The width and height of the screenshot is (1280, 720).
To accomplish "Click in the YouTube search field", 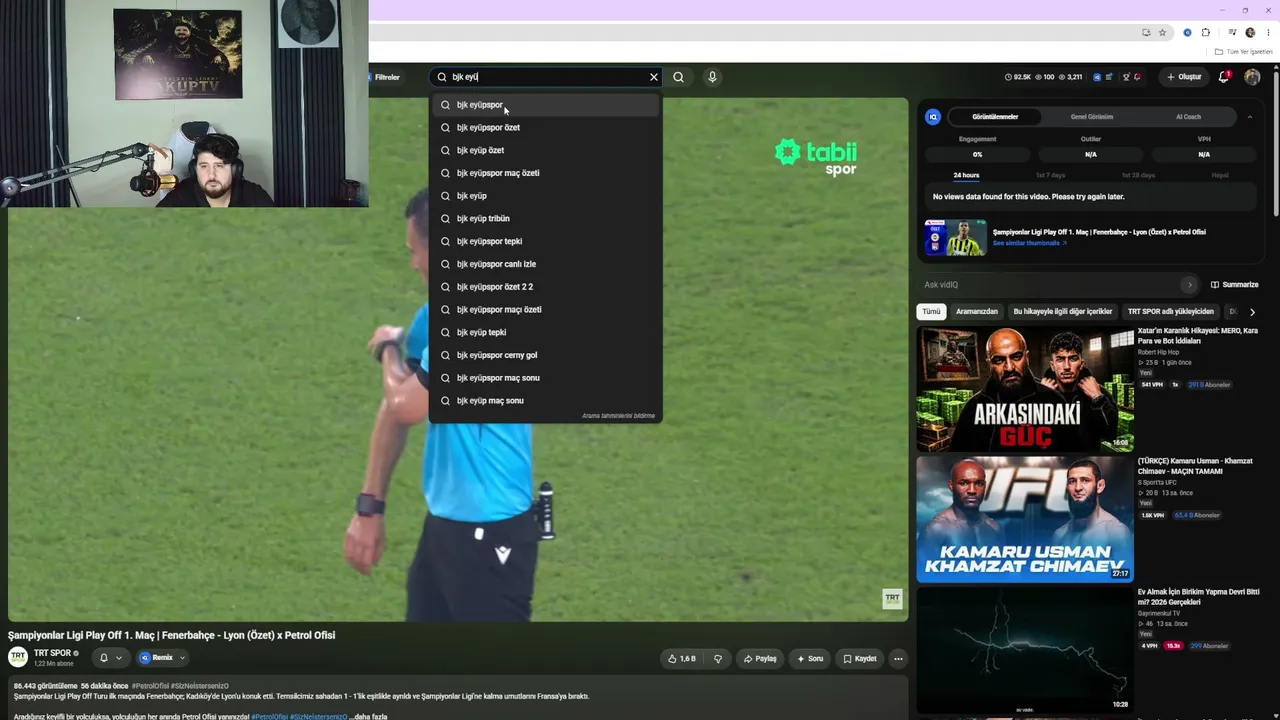I will pyautogui.click(x=545, y=77).
